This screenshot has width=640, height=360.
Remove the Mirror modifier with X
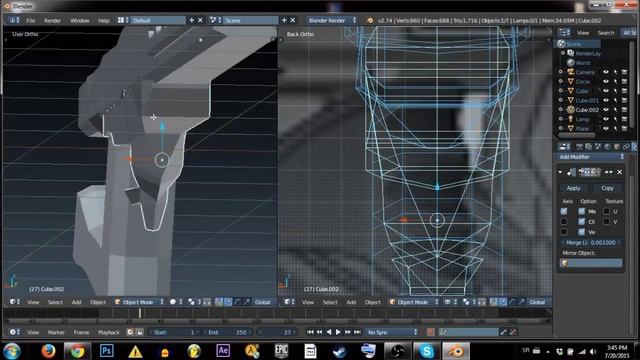619,172
